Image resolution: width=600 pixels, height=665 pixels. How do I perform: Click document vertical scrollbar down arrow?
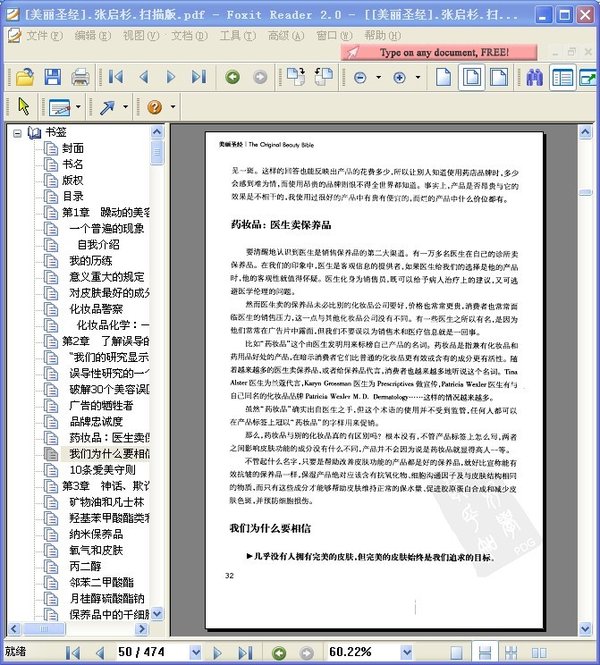point(585,628)
